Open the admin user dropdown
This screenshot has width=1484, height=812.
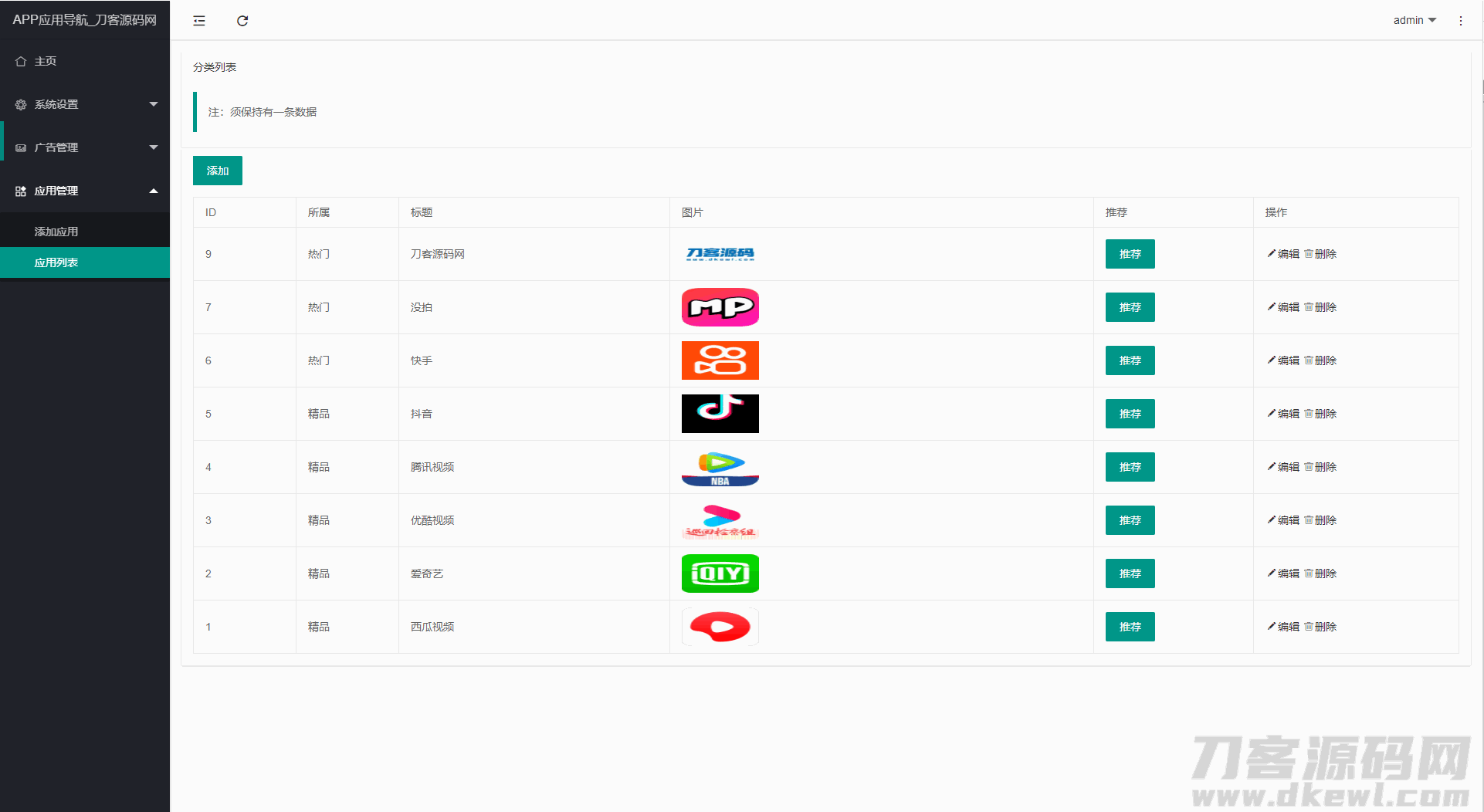click(x=1415, y=21)
